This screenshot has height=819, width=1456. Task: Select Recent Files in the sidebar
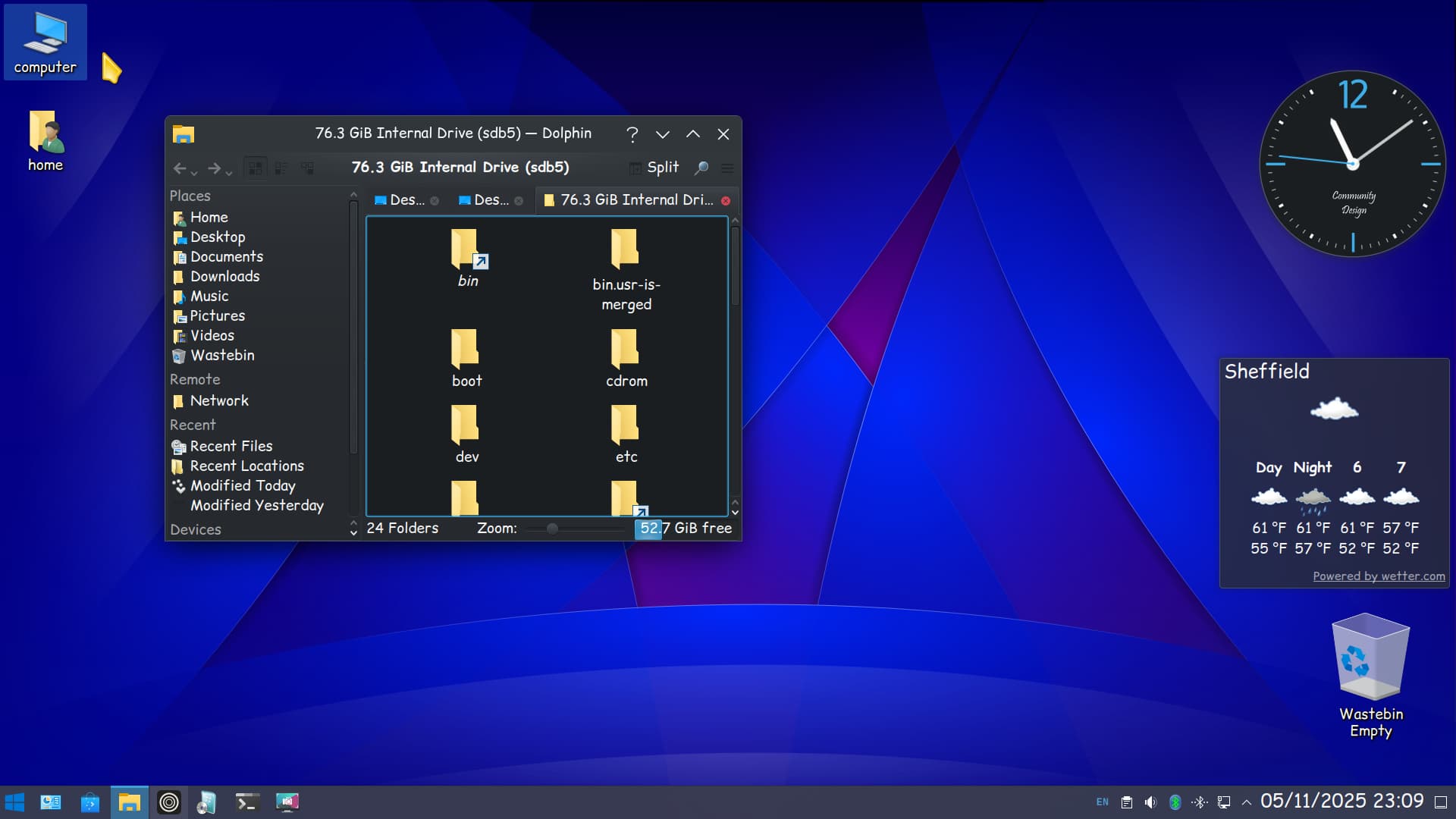pyautogui.click(x=231, y=447)
